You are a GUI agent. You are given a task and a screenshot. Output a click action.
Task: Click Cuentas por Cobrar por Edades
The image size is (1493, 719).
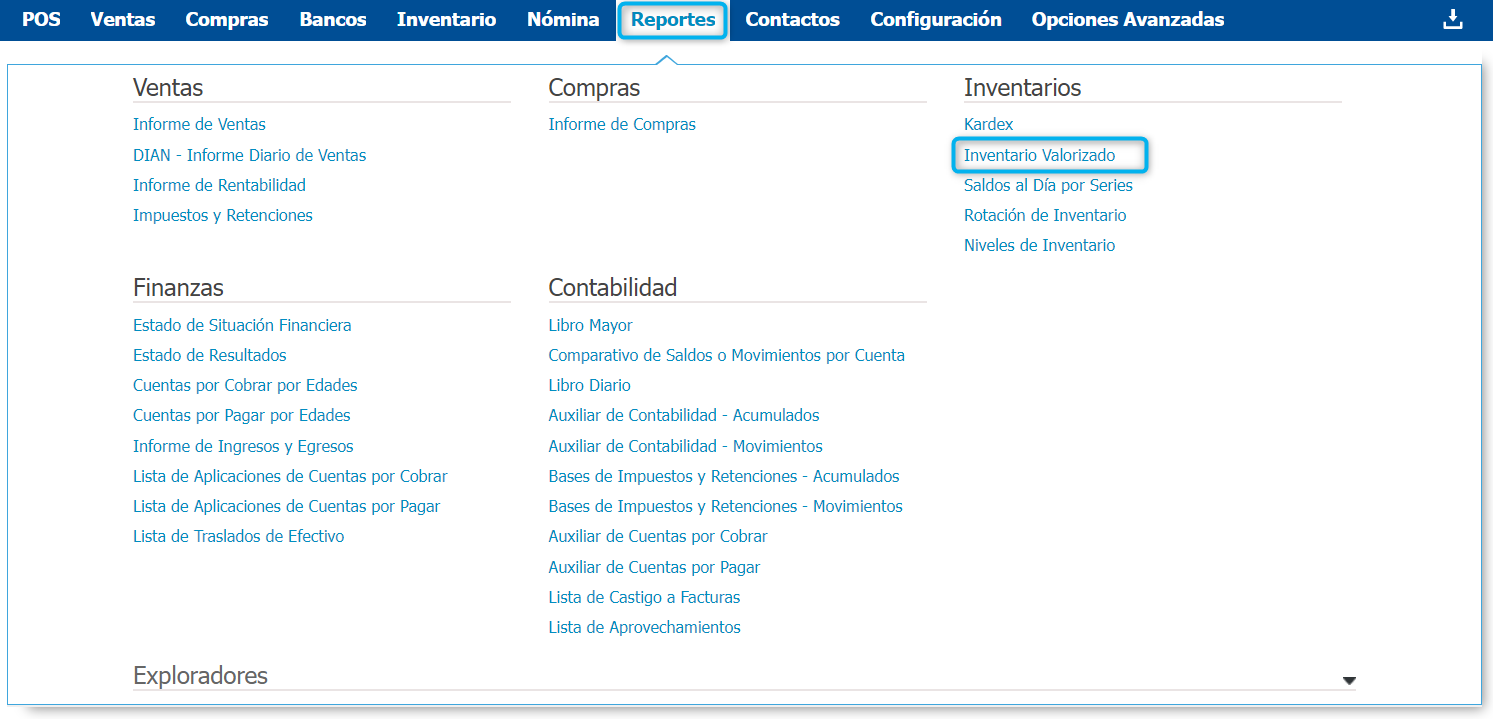tap(245, 385)
